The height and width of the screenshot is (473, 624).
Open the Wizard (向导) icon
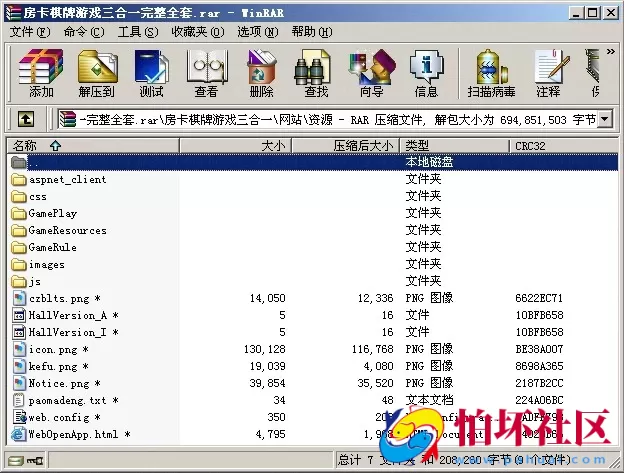371,66
